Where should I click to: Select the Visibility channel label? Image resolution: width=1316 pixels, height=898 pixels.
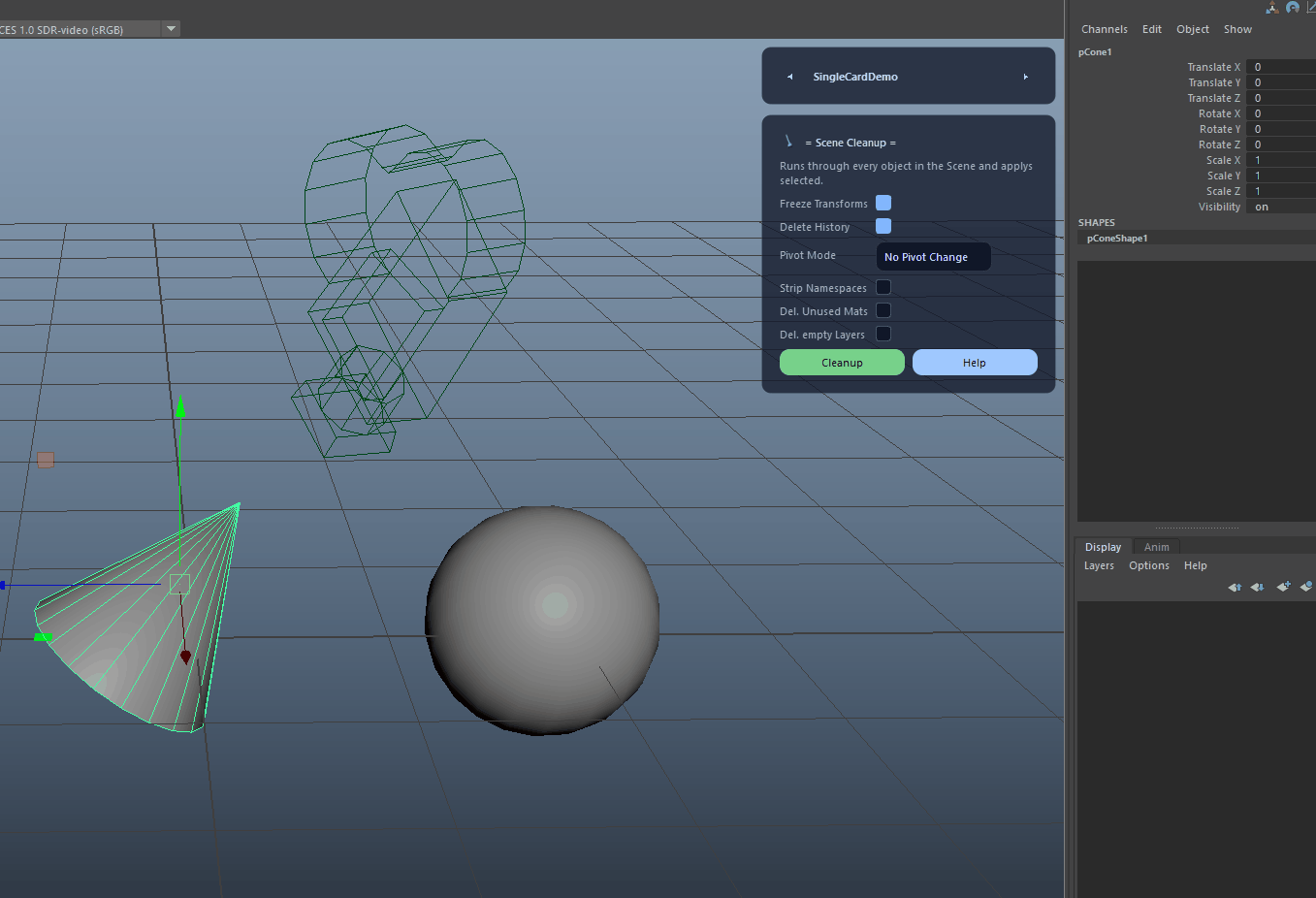click(1219, 207)
